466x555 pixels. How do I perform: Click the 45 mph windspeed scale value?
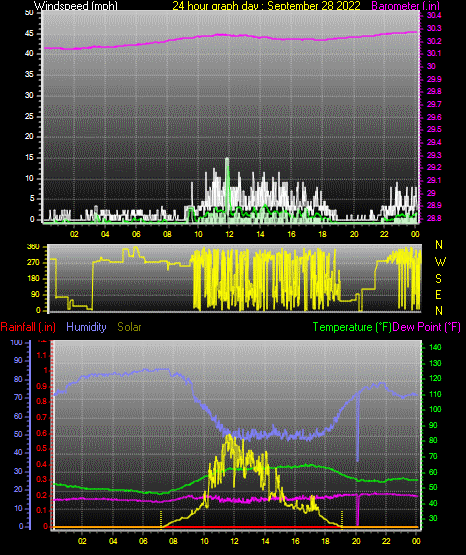coord(29,34)
